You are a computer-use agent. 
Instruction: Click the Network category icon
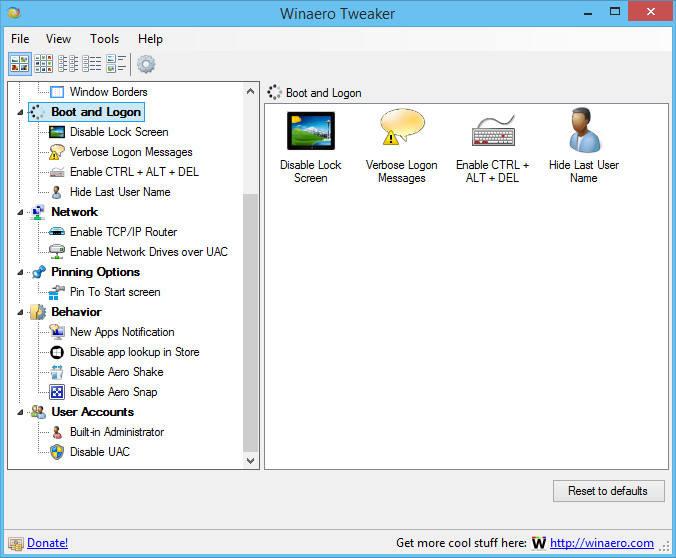38,212
